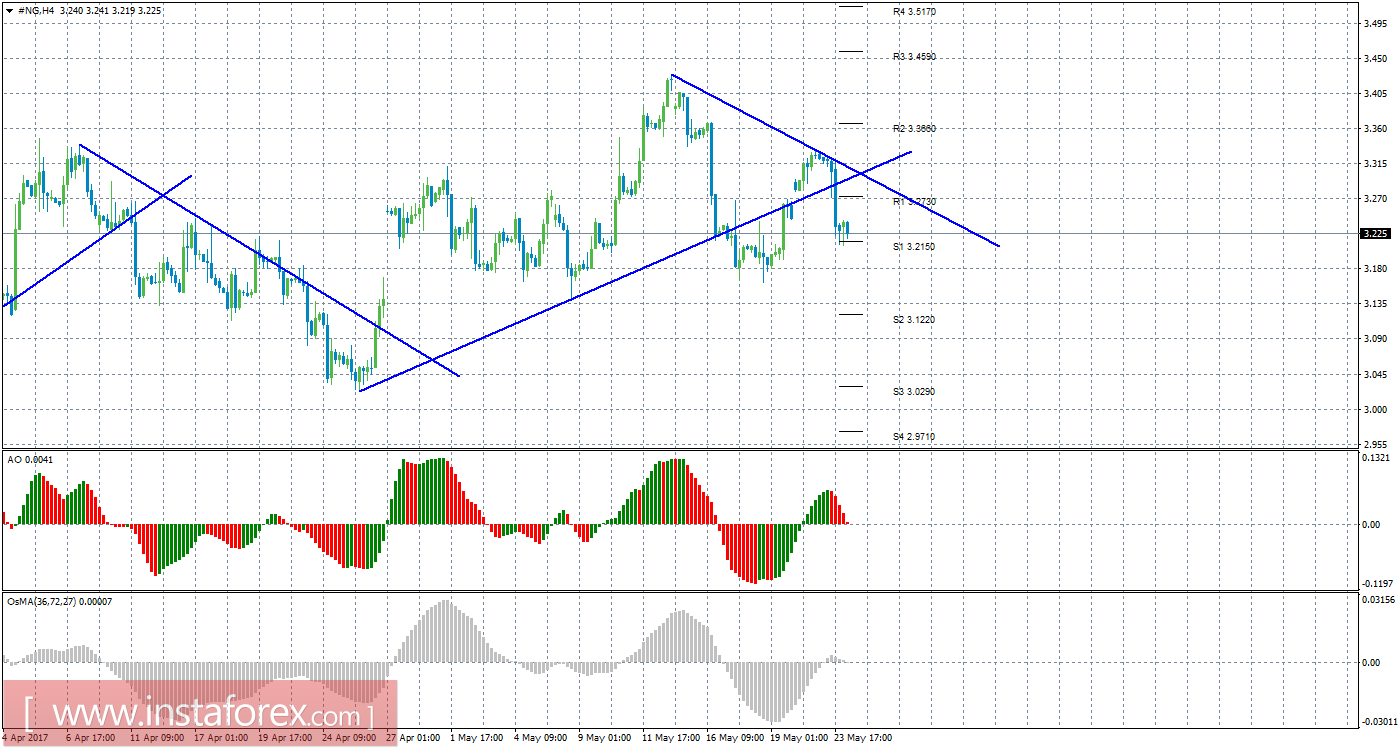Click the 3.270 price axis value

click(x=1374, y=199)
